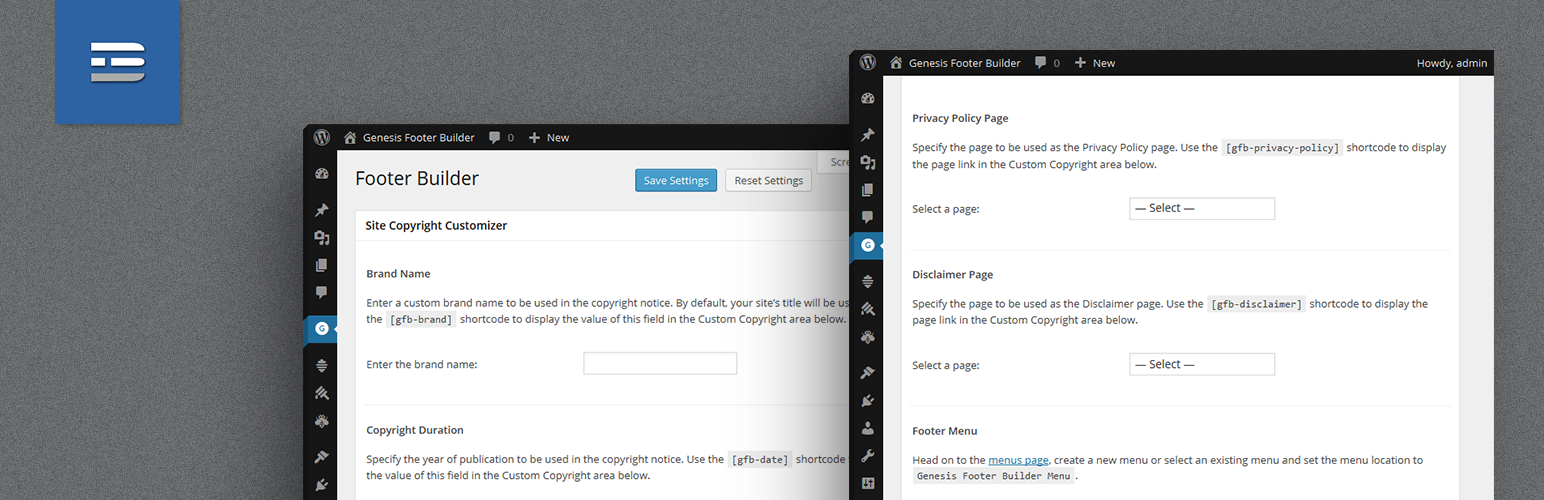Open Users person icon in the Privacy Policy window
This screenshot has width=1544, height=500.
867,428
